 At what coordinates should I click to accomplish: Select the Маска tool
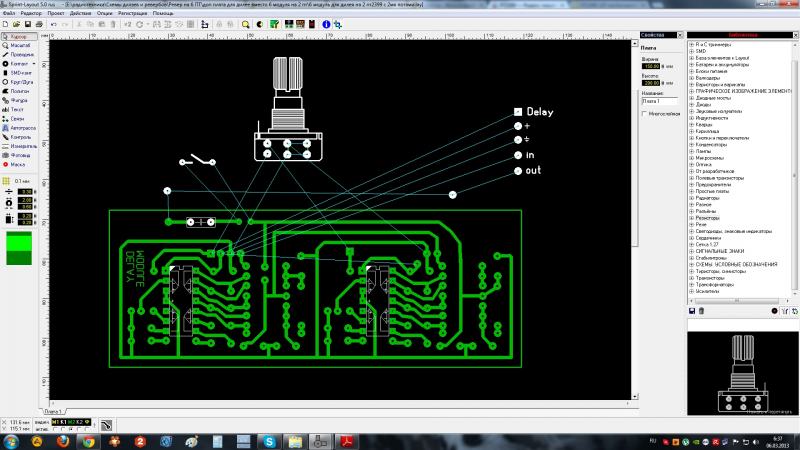[x=17, y=164]
